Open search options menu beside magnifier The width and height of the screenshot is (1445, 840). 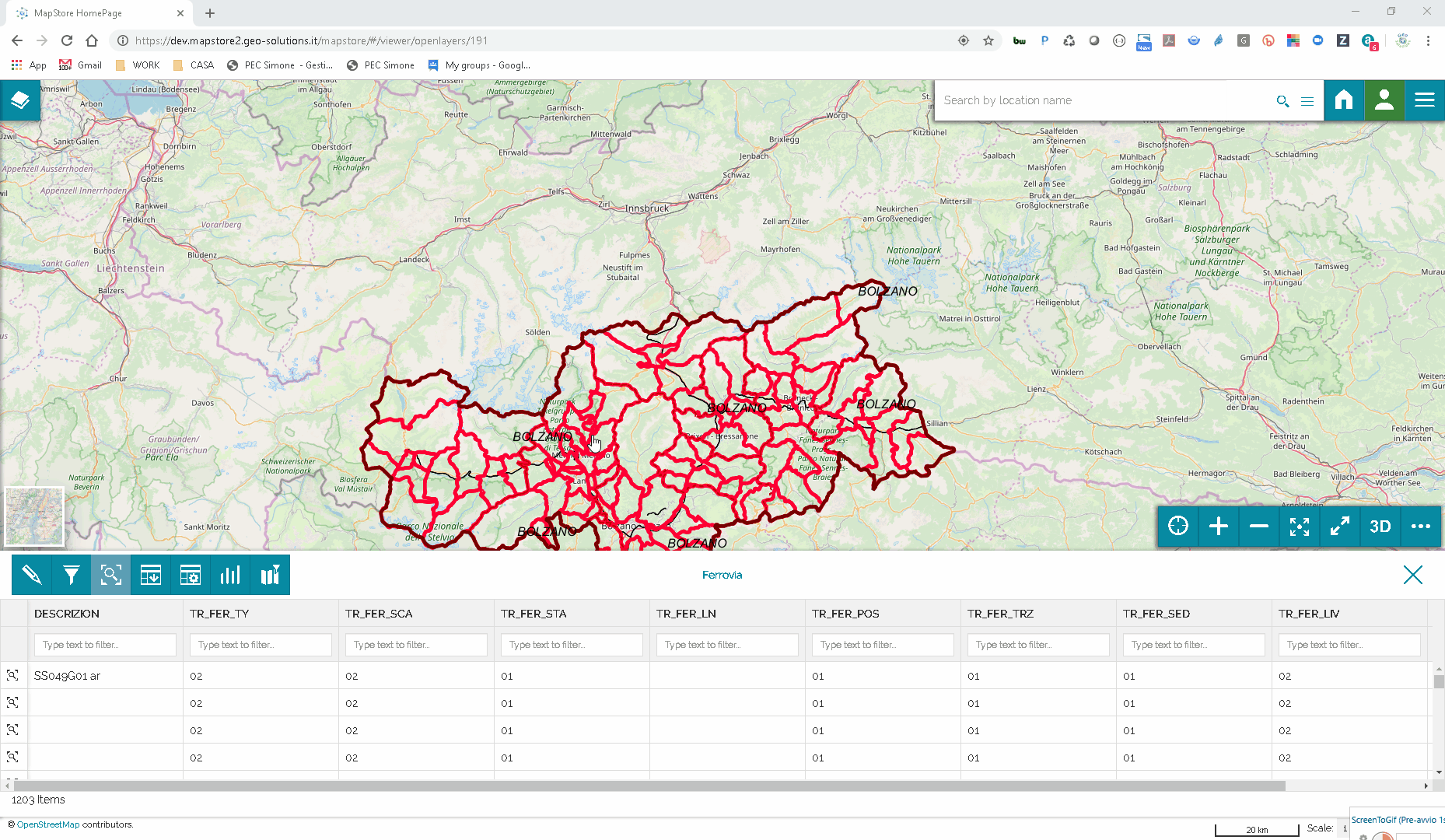coord(1307,101)
